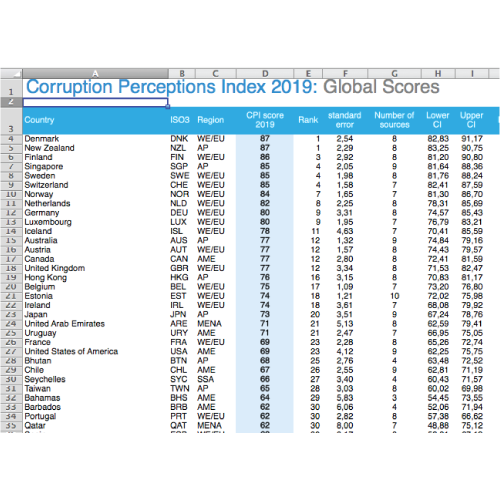Click the 'Number of sources' header cell
The height and width of the screenshot is (500, 500).
click(394, 120)
